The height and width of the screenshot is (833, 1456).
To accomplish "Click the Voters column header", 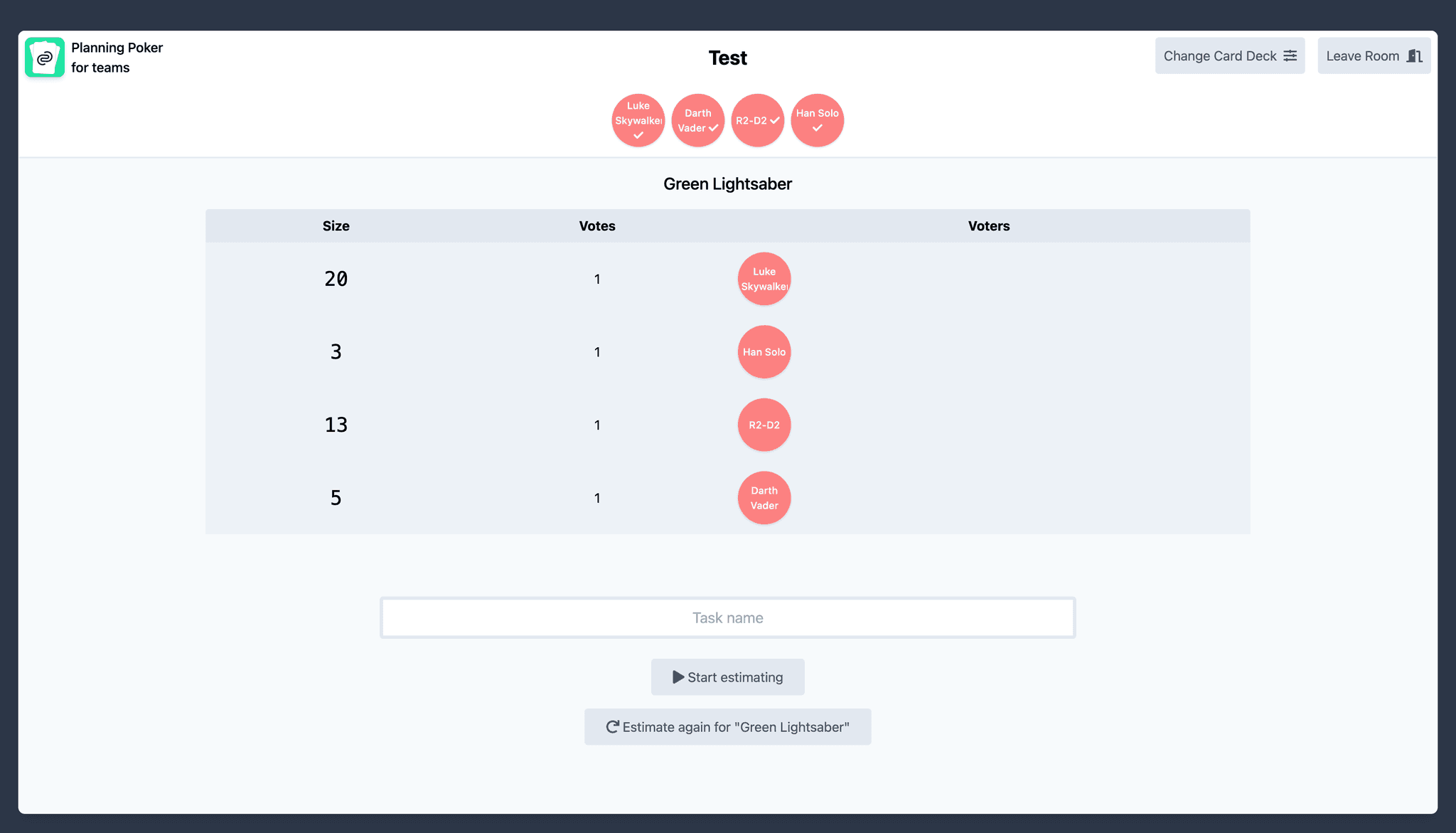I will 989,226.
